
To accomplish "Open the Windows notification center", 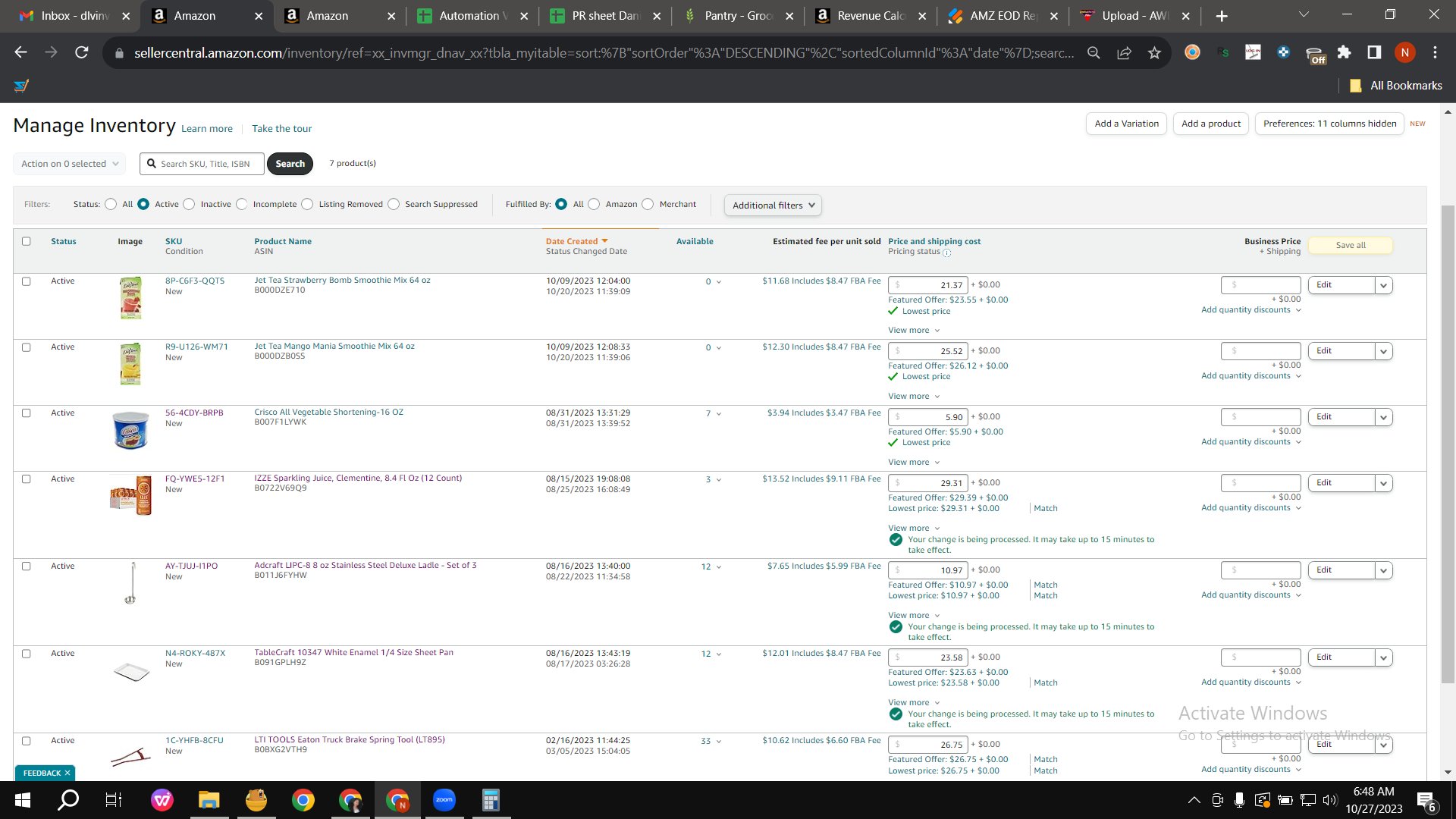I will tap(1426, 801).
